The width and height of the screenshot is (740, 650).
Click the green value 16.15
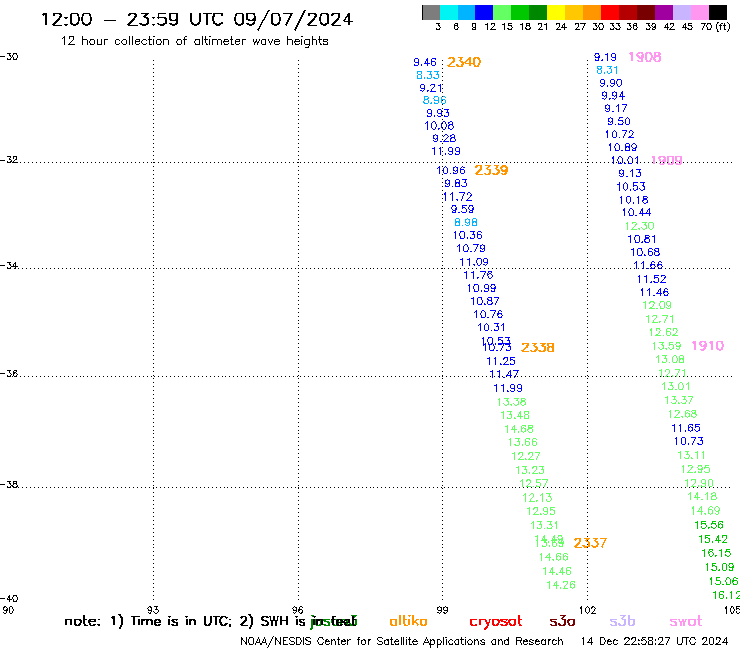point(716,553)
